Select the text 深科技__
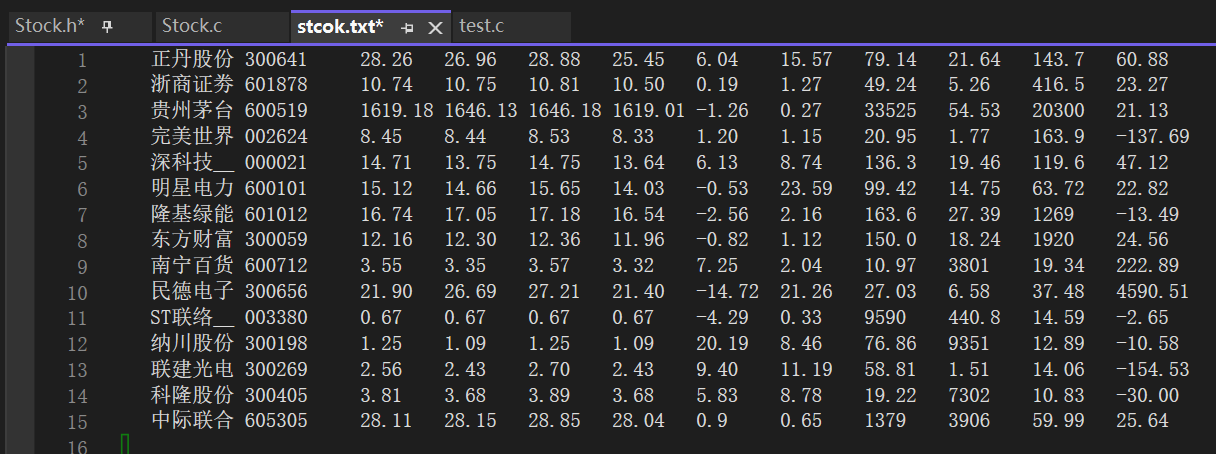Image resolution: width=1216 pixels, height=454 pixels. click(192, 162)
